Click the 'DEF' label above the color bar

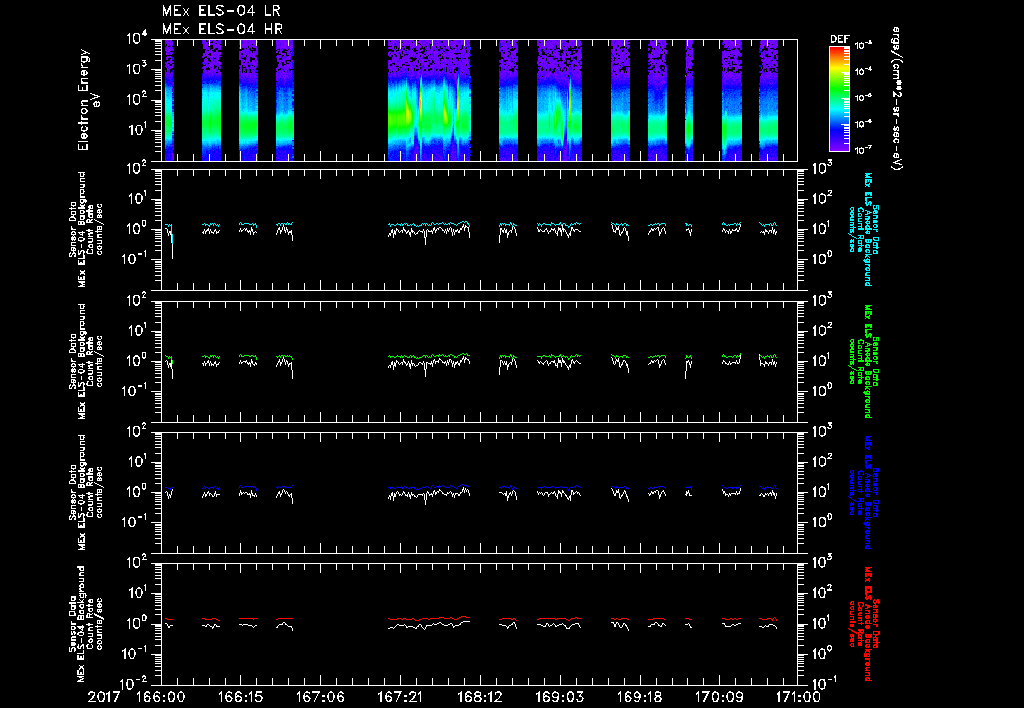click(839, 39)
